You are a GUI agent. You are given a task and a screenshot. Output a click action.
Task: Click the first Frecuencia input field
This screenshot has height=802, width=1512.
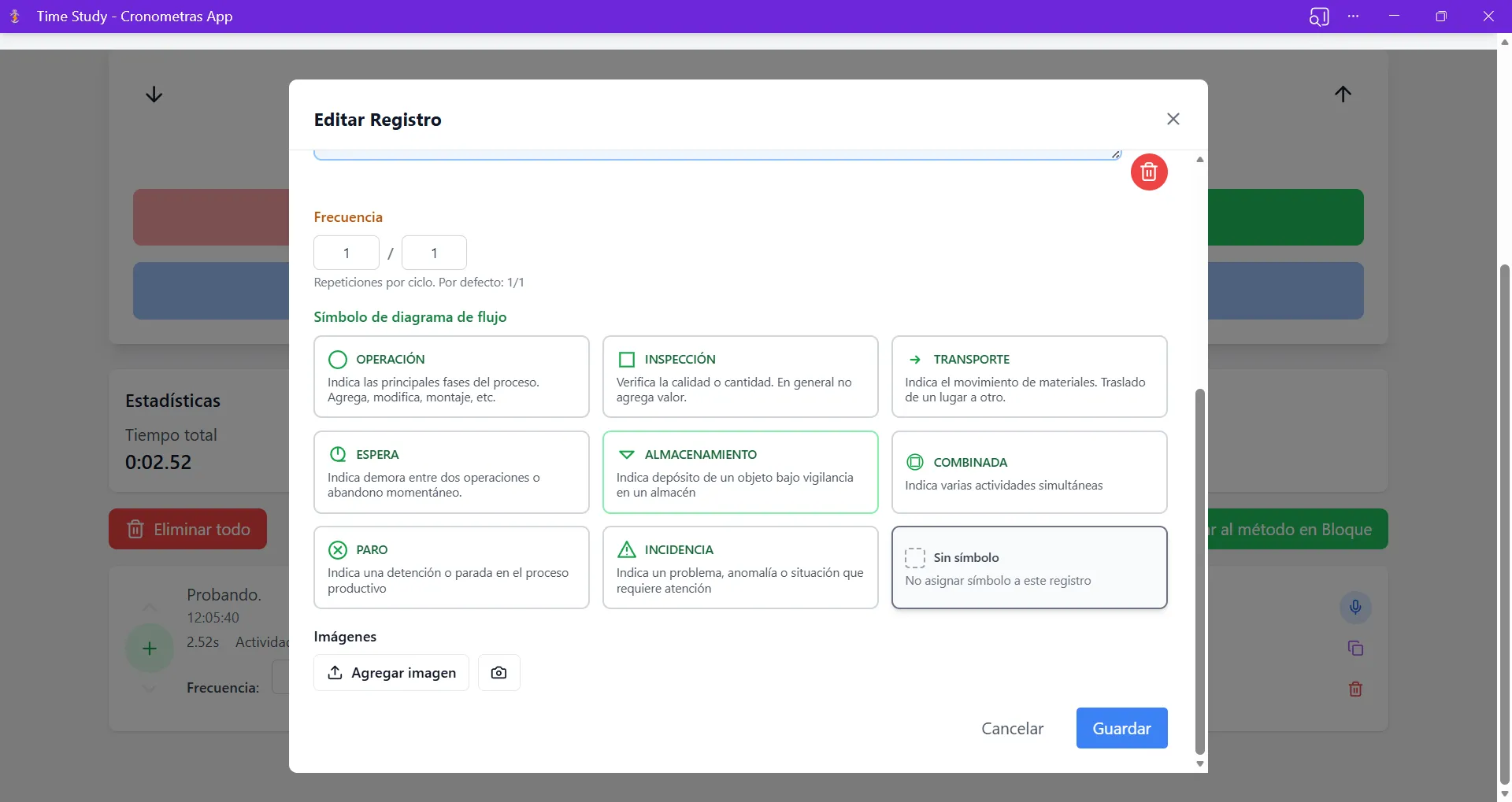(346, 253)
